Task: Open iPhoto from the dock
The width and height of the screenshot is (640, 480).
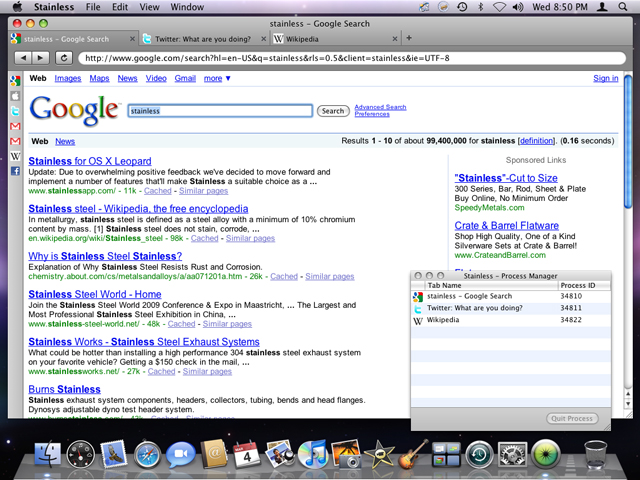Action: [346, 454]
